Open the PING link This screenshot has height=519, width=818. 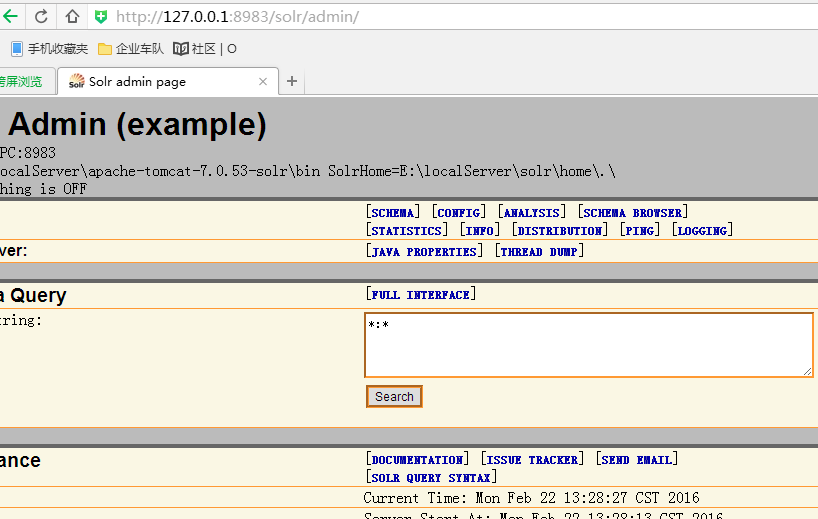640,231
